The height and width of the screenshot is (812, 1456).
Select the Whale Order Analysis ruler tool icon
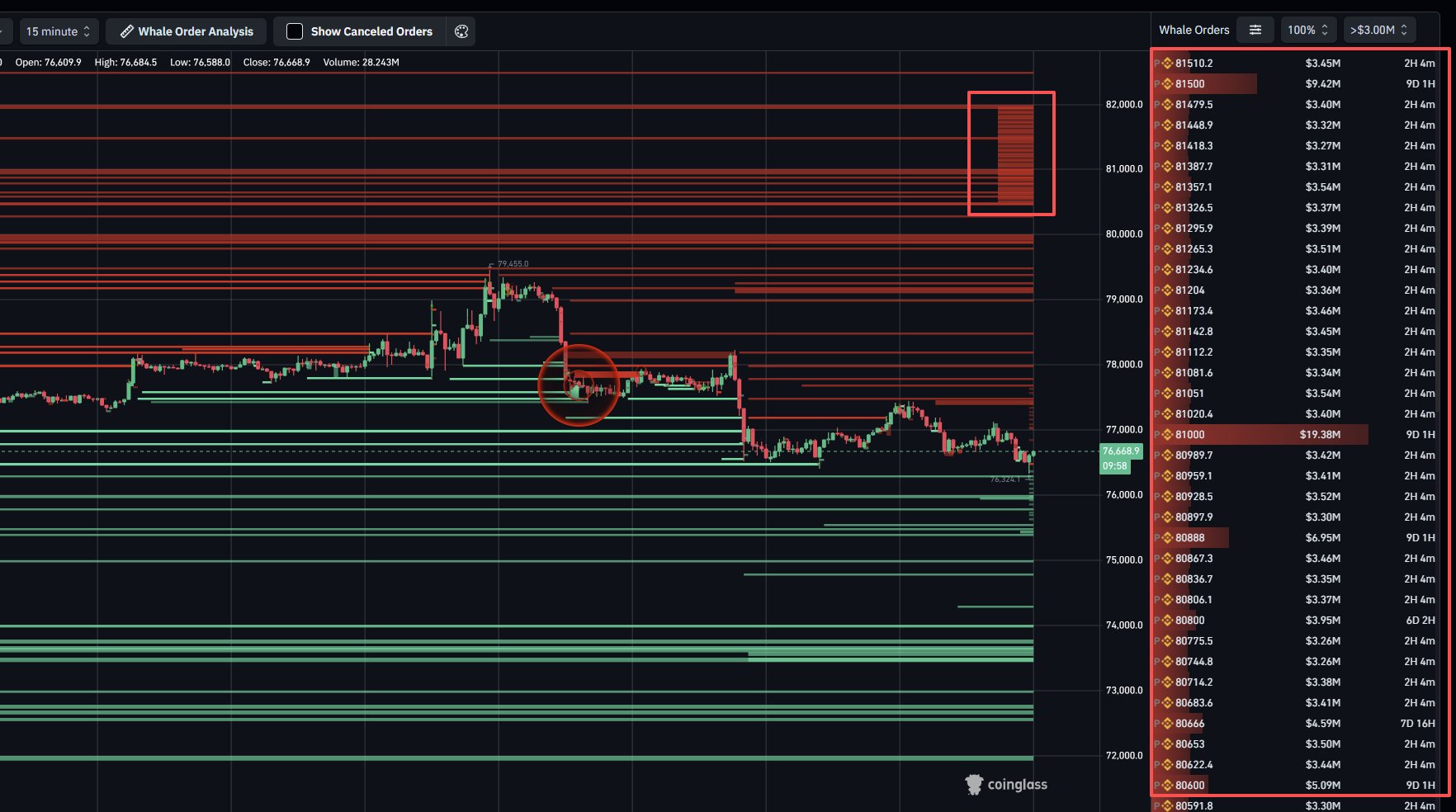[x=126, y=31]
